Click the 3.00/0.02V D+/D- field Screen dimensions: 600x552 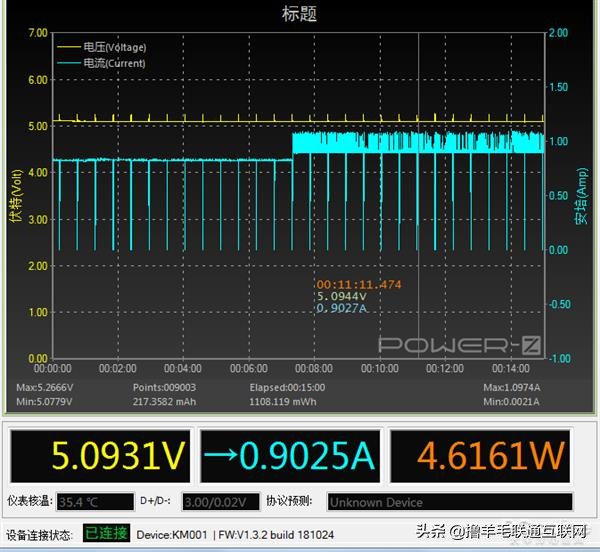click(x=221, y=502)
